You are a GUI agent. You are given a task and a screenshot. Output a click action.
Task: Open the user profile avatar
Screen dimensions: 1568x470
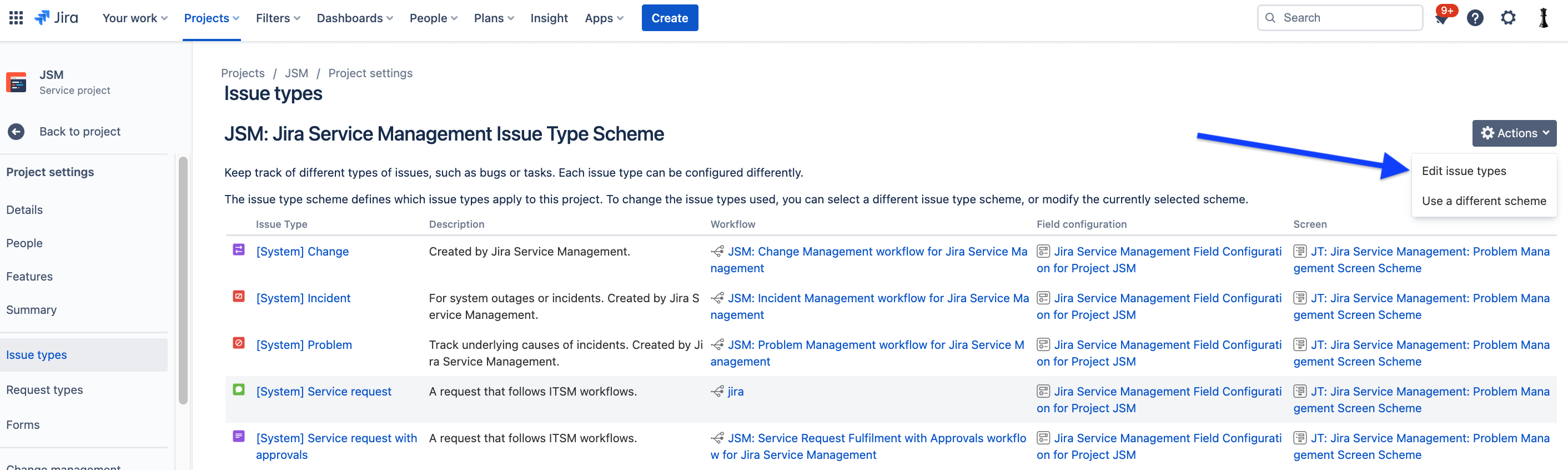tap(1543, 18)
